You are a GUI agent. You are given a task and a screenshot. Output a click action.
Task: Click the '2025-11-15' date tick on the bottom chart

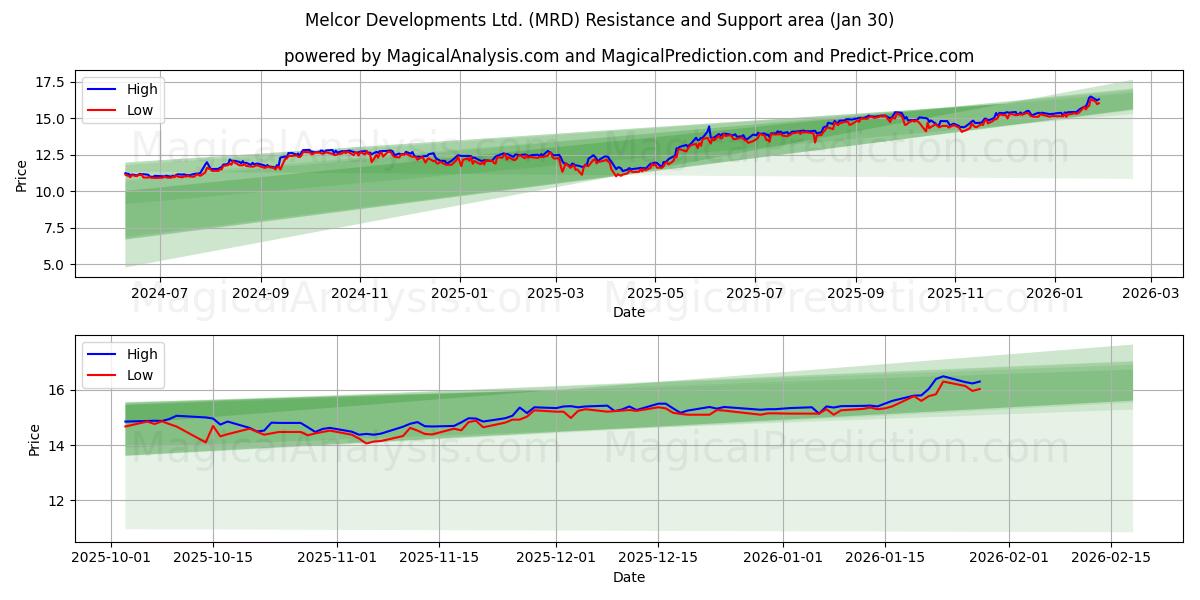[x=437, y=560]
